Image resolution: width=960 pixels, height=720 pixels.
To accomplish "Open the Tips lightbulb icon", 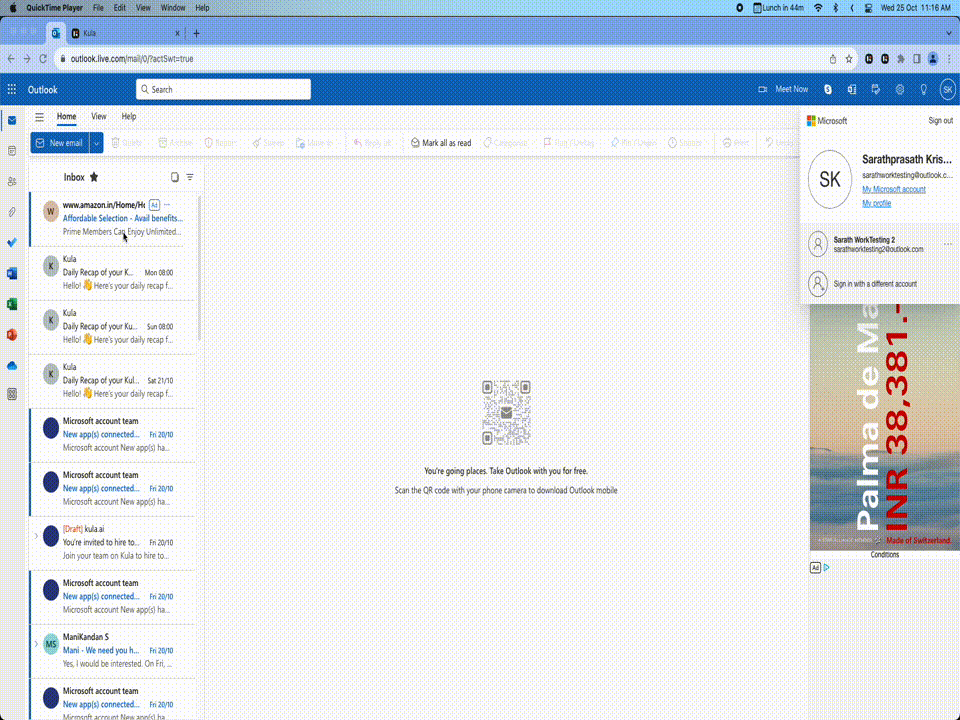I will [923, 89].
